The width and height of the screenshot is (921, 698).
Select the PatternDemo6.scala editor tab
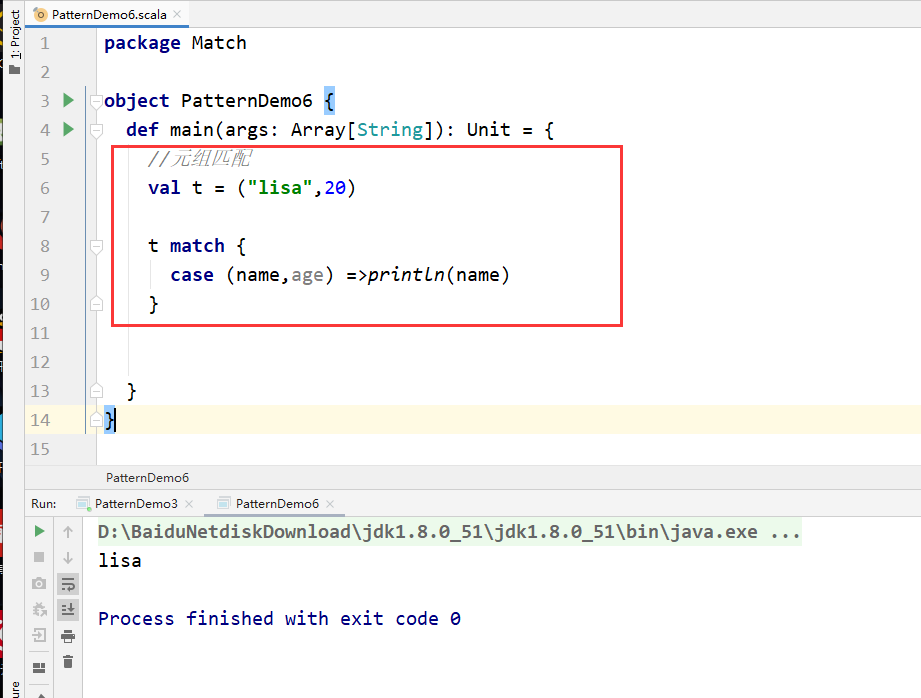107,14
